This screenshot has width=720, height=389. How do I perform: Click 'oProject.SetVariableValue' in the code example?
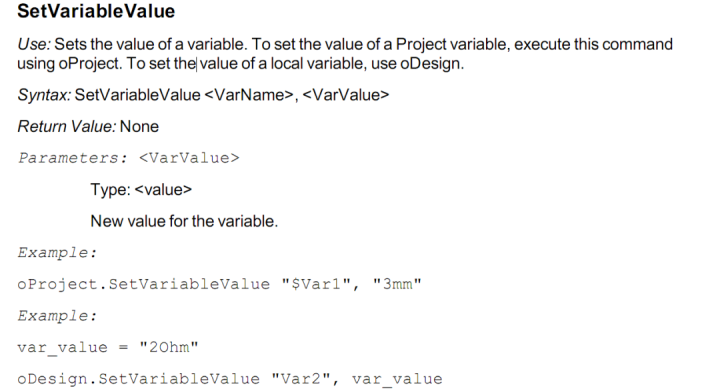(x=144, y=284)
